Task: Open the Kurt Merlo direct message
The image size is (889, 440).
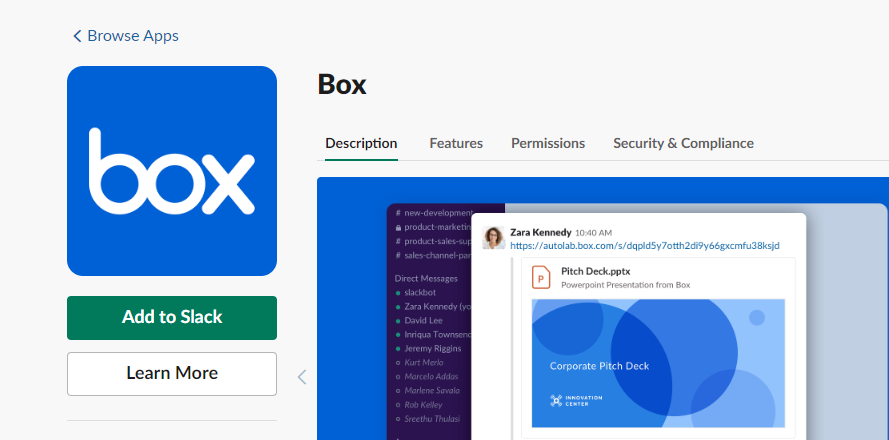Action: (x=420, y=362)
